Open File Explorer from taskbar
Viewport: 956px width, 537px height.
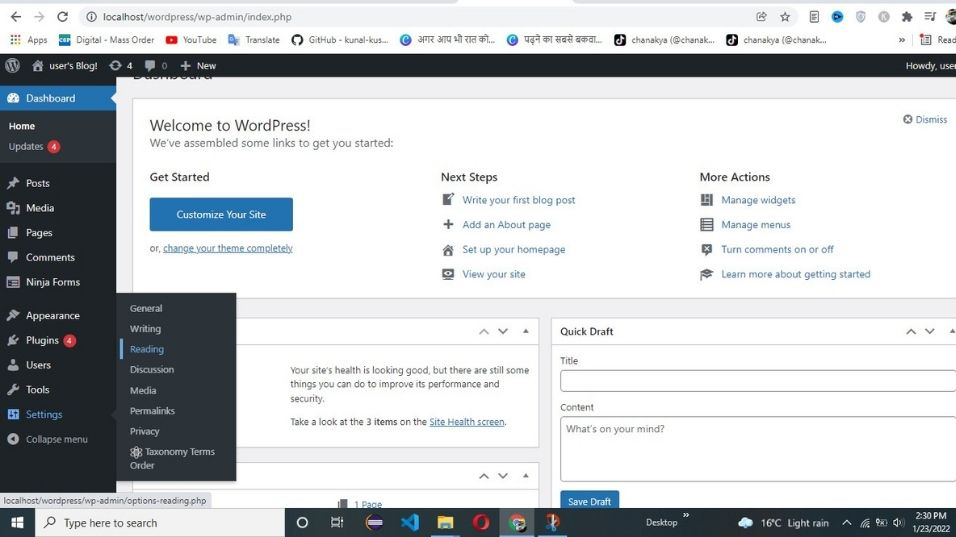[x=445, y=522]
